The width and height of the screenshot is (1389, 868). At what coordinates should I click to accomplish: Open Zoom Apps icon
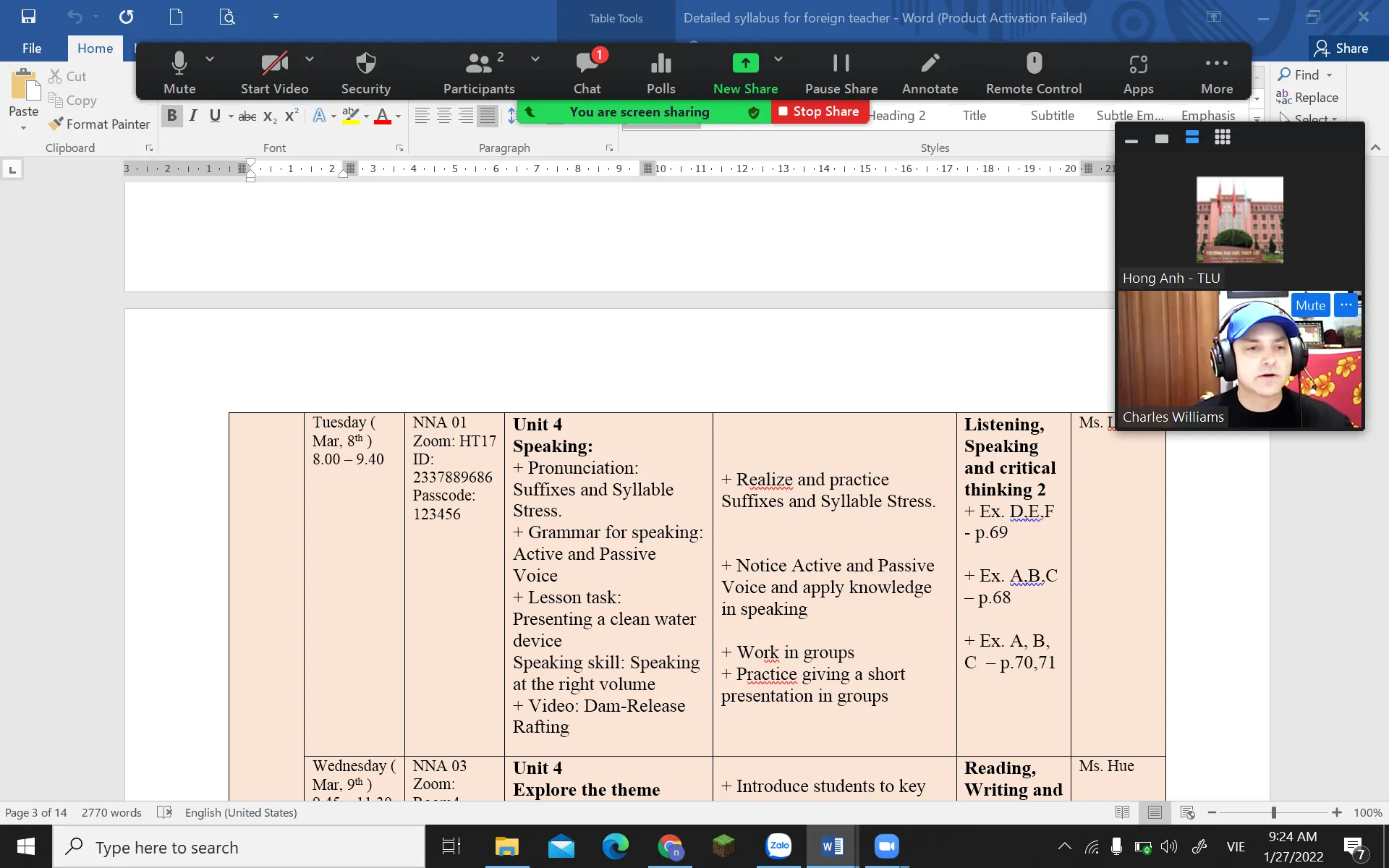(1138, 65)
